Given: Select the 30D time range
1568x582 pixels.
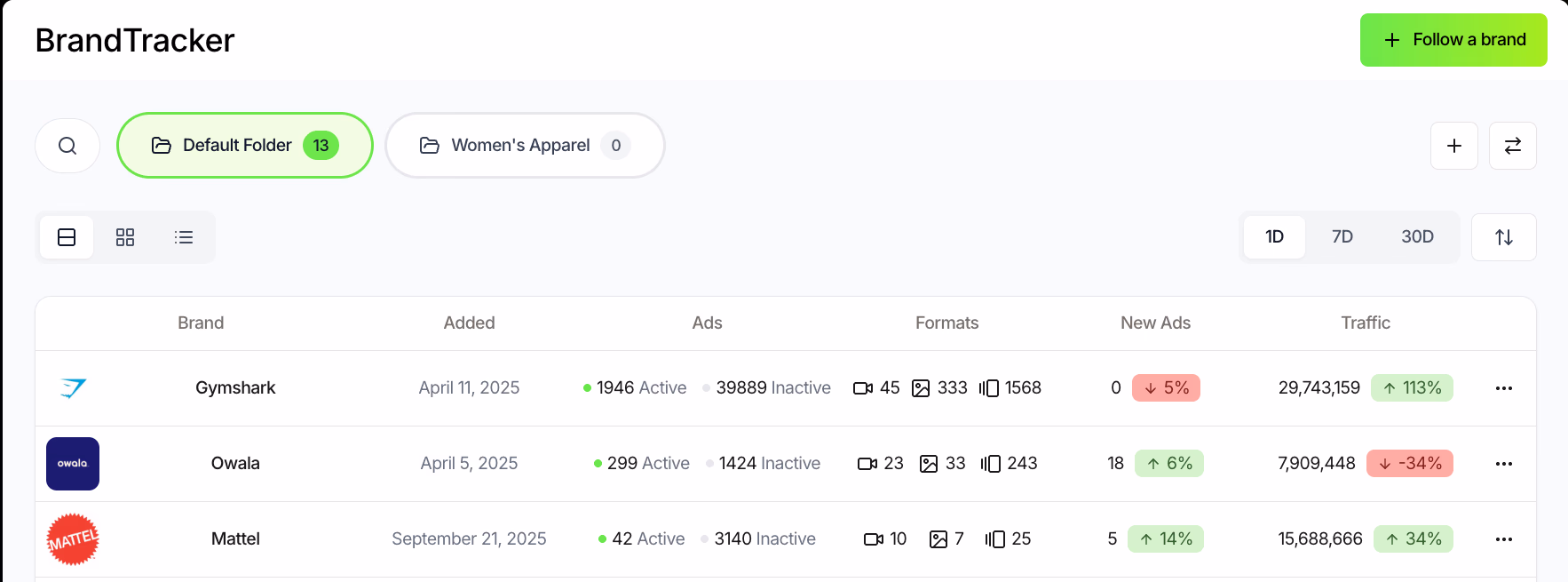Looking at the screenshot, I should click(x=1417, y=237).
